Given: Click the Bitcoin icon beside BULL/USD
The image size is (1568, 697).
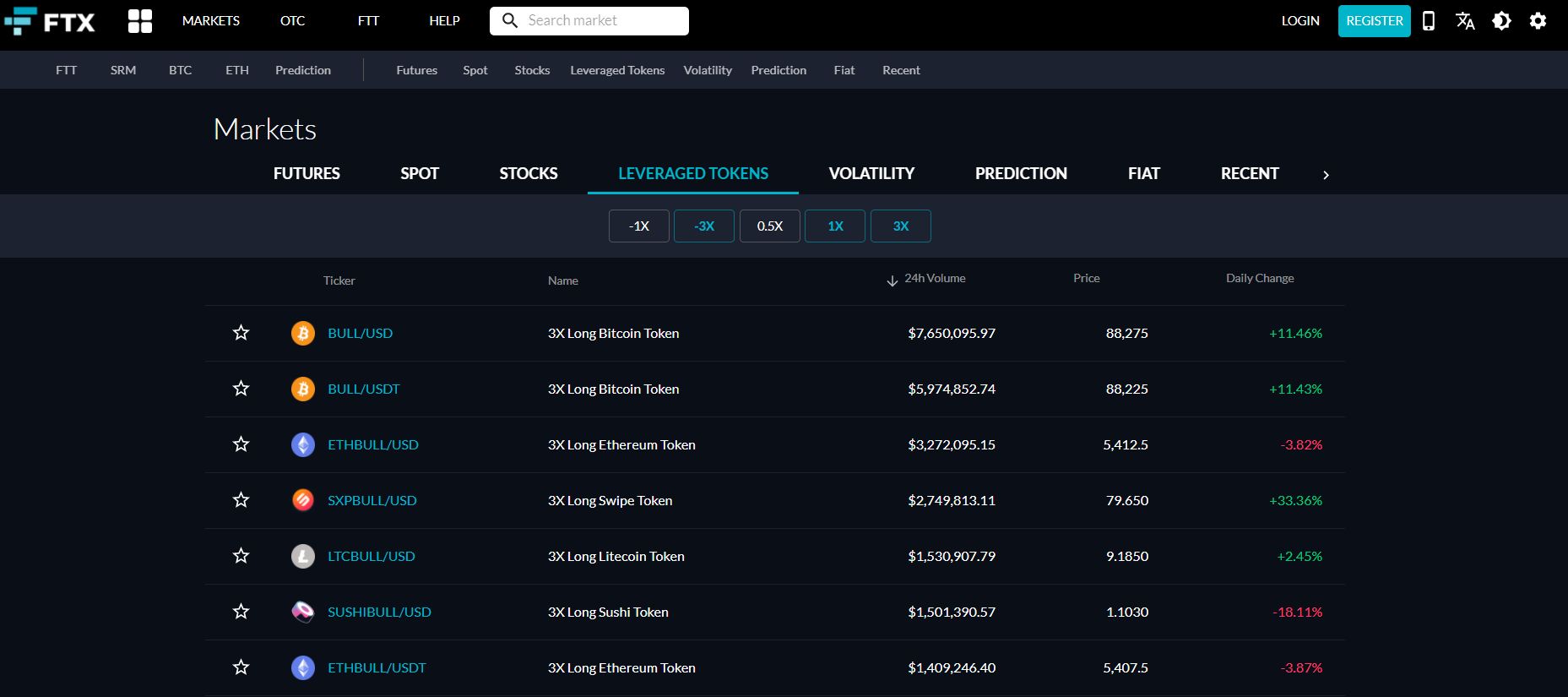Looking at the screenshot, I should (x=302, y=333).
